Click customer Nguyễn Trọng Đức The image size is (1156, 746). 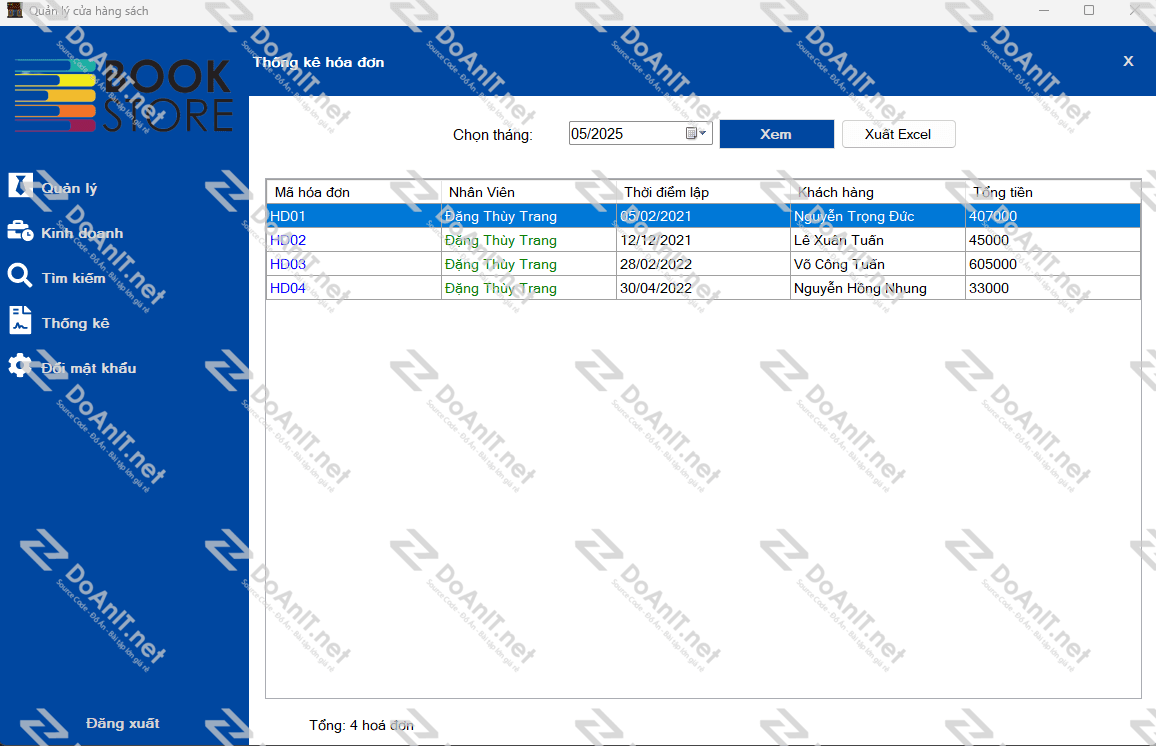click(x=854, y=216)
